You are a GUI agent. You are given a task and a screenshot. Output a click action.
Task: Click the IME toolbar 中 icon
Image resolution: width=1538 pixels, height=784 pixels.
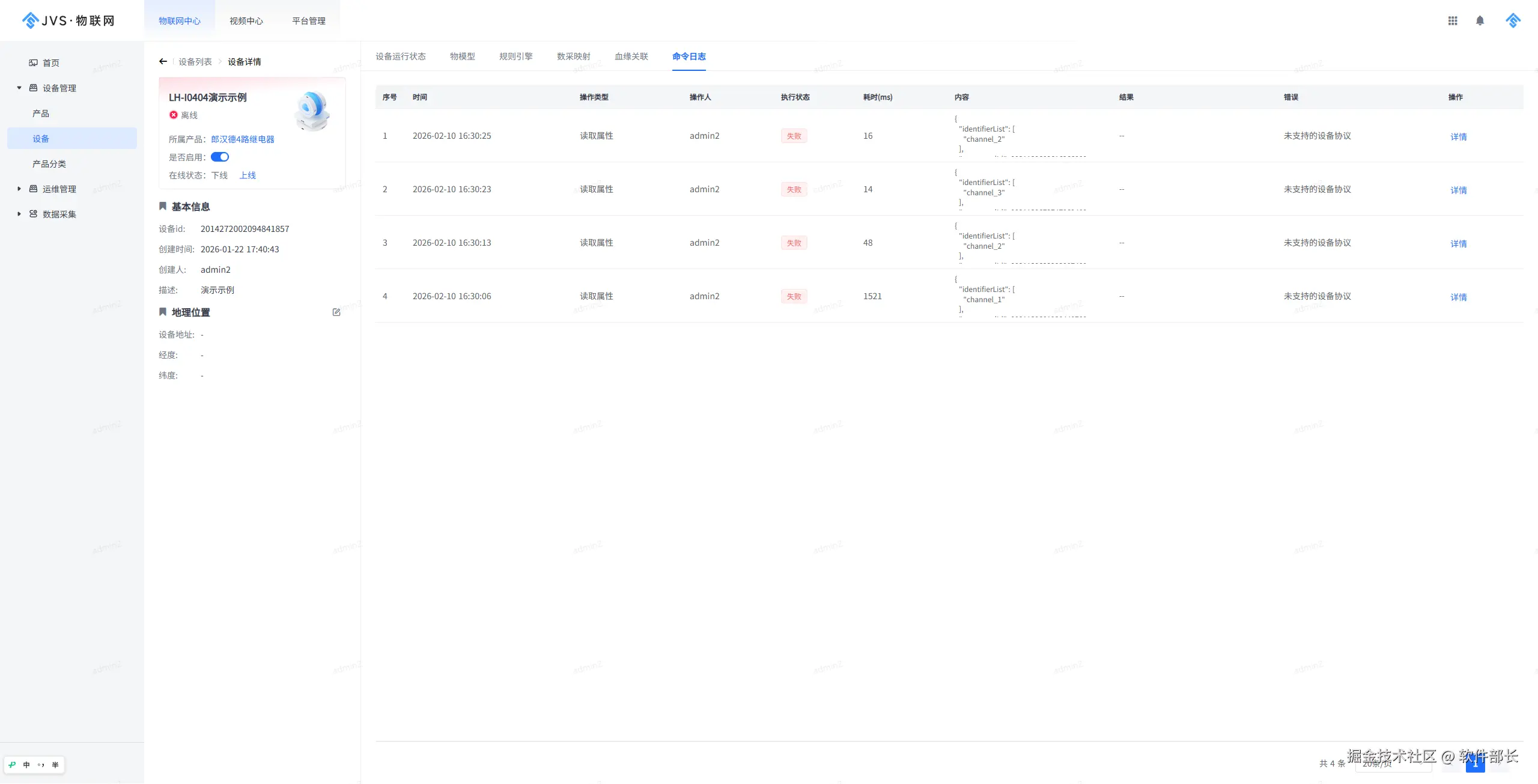tap(26, 765)
